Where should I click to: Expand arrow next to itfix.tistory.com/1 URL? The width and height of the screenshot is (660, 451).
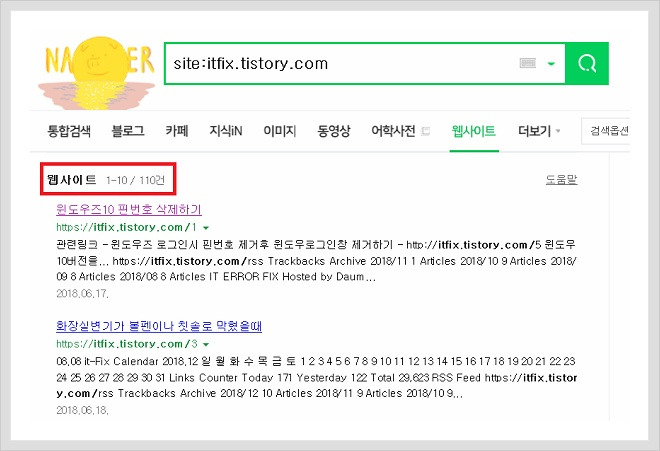[206, 228]
